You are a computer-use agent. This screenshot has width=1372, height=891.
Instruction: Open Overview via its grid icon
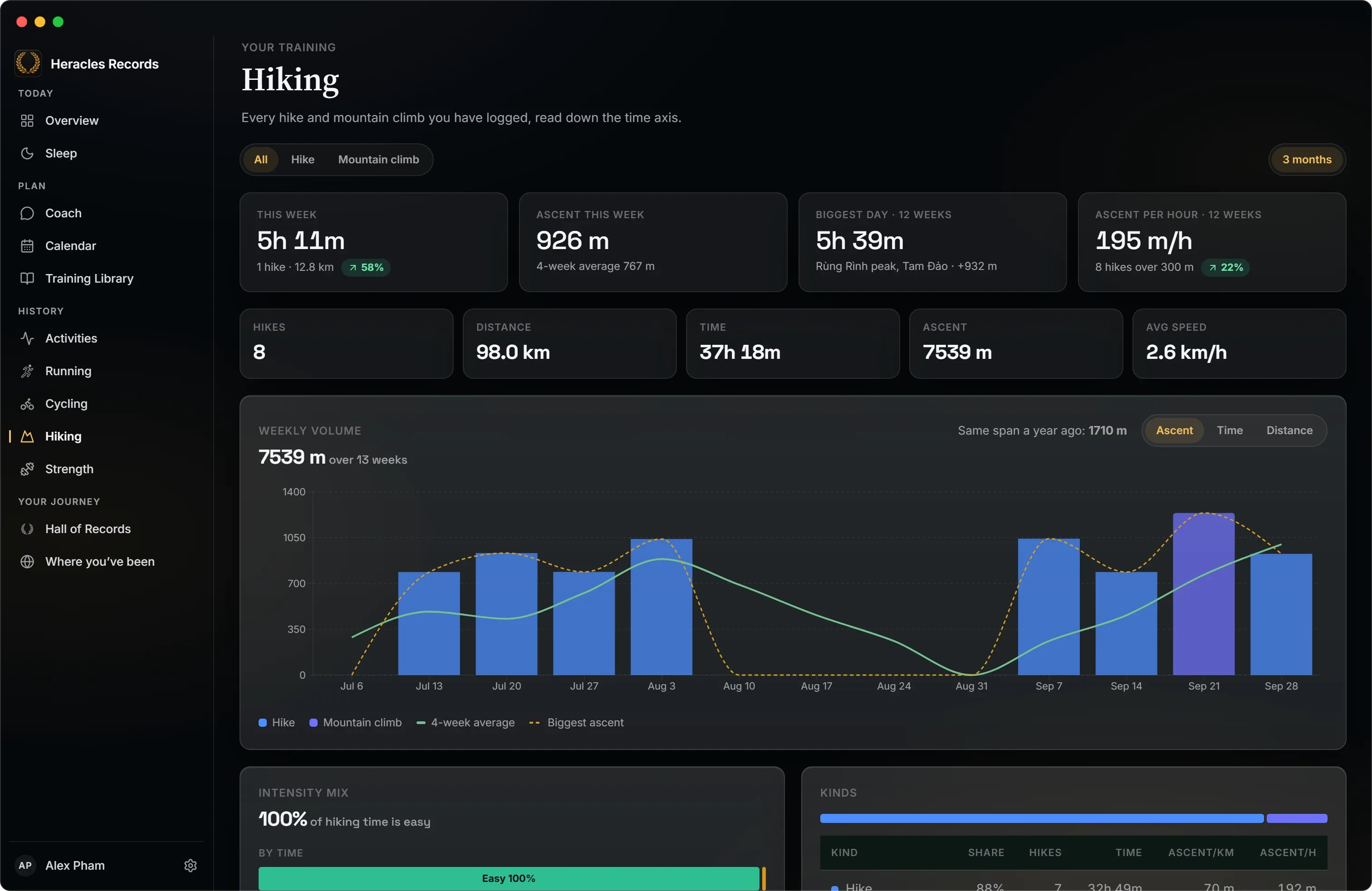pos(27,121)
